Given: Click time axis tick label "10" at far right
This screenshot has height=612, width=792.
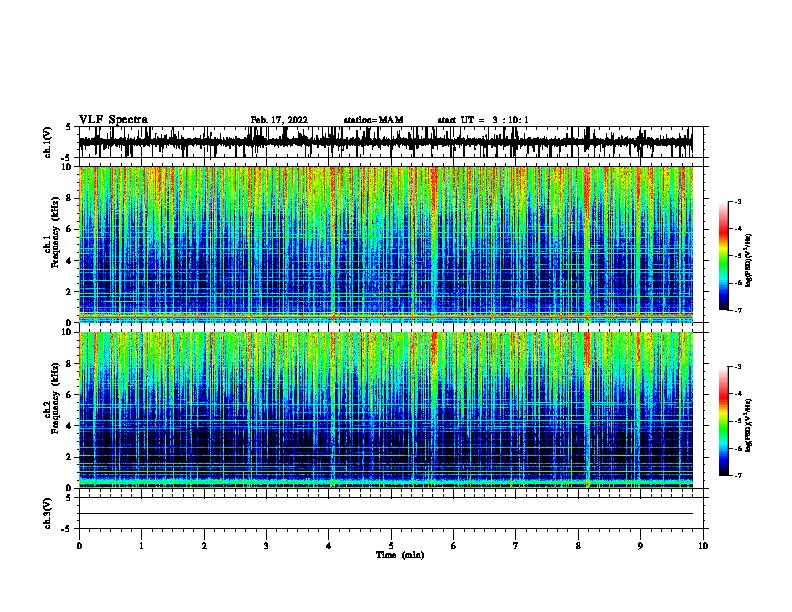Looking at the screenshot, I should pyautogui.click(x=703, y=545).
